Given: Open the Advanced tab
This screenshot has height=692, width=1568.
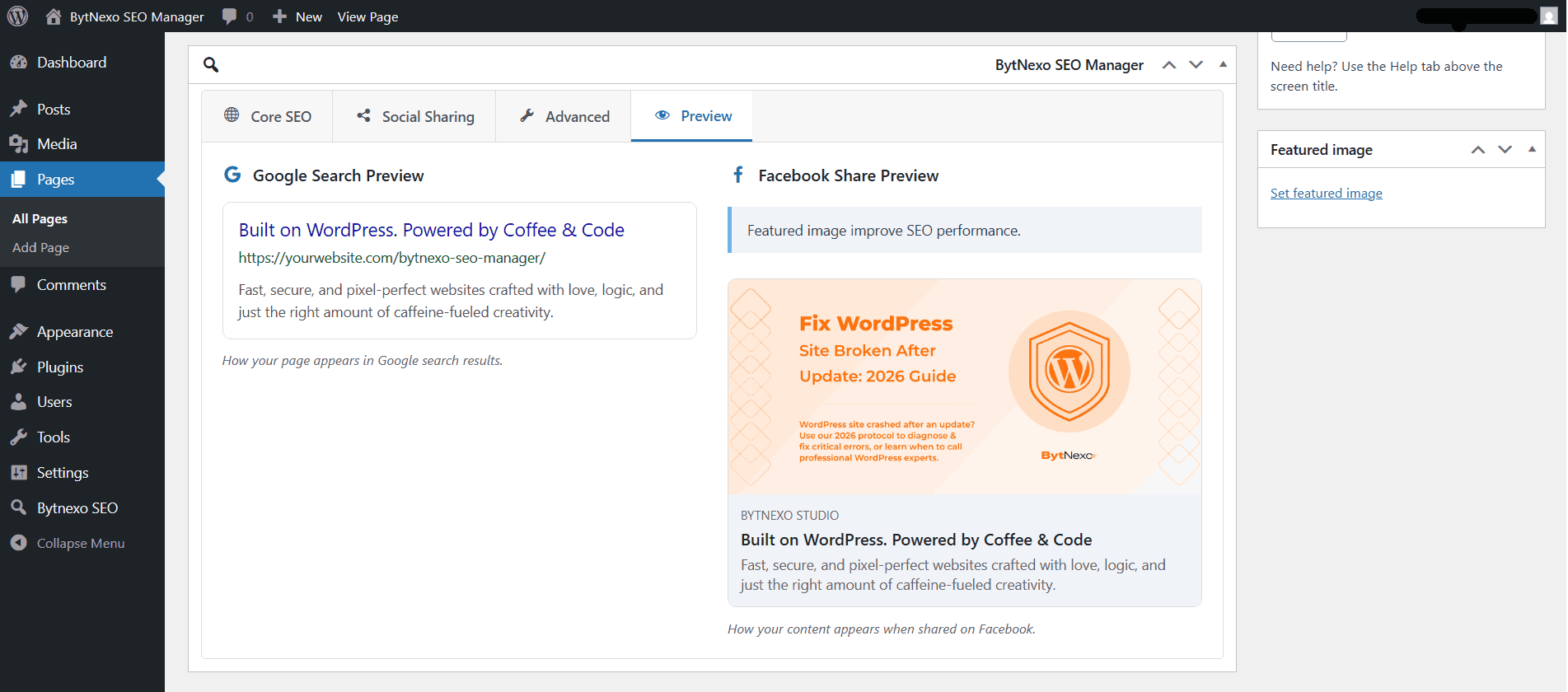Looking at the screenshot, I should [x=564, y=117].
